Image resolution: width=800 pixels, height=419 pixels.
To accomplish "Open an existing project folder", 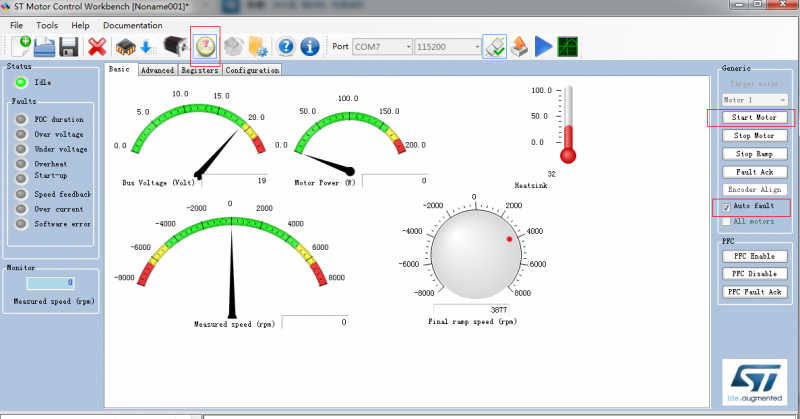I will (45, 47).
